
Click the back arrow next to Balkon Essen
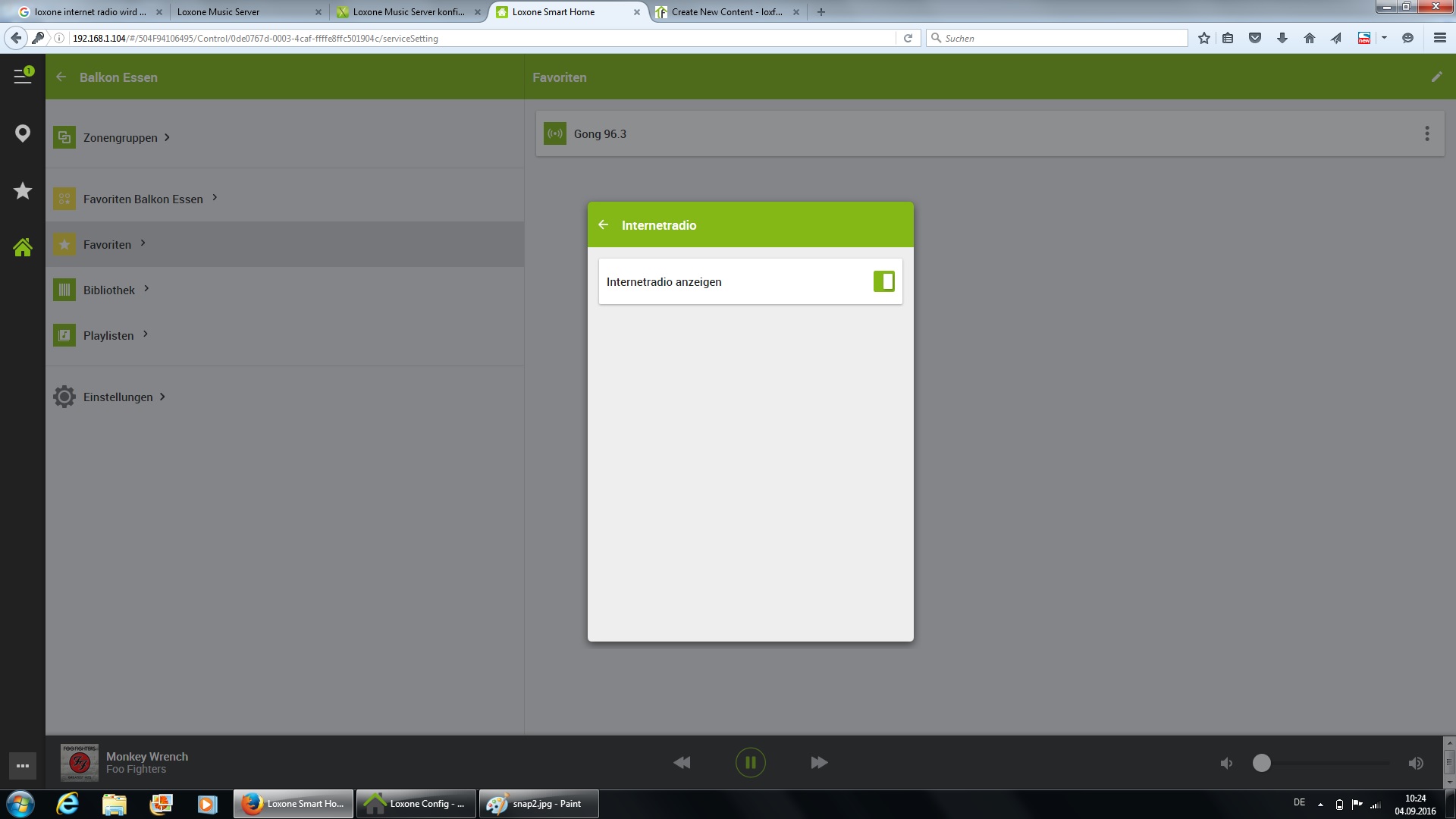[x=61, y=77]
